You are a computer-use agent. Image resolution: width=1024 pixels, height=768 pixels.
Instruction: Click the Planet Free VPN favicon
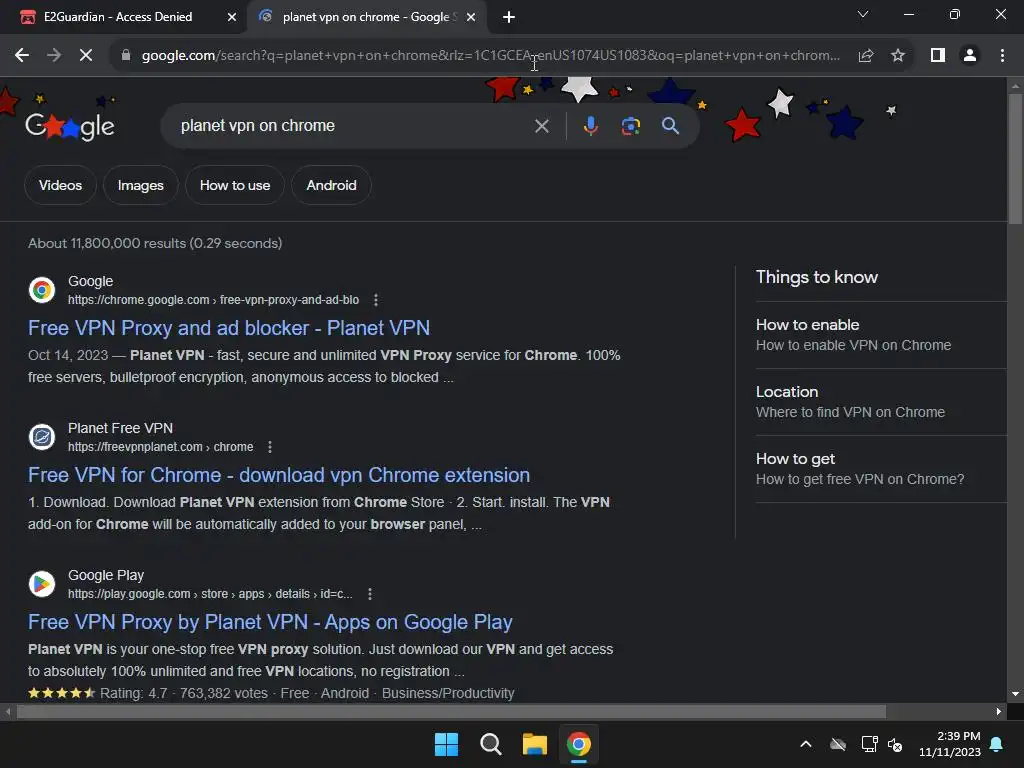(x=42, y=436)
